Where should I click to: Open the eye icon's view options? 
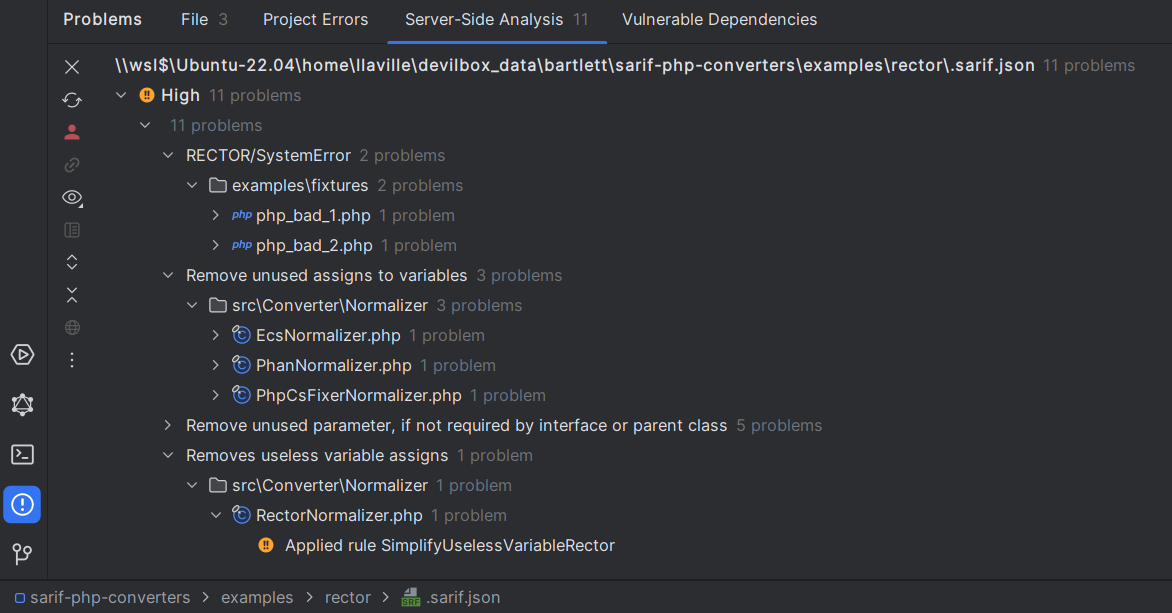click(71, 197)
